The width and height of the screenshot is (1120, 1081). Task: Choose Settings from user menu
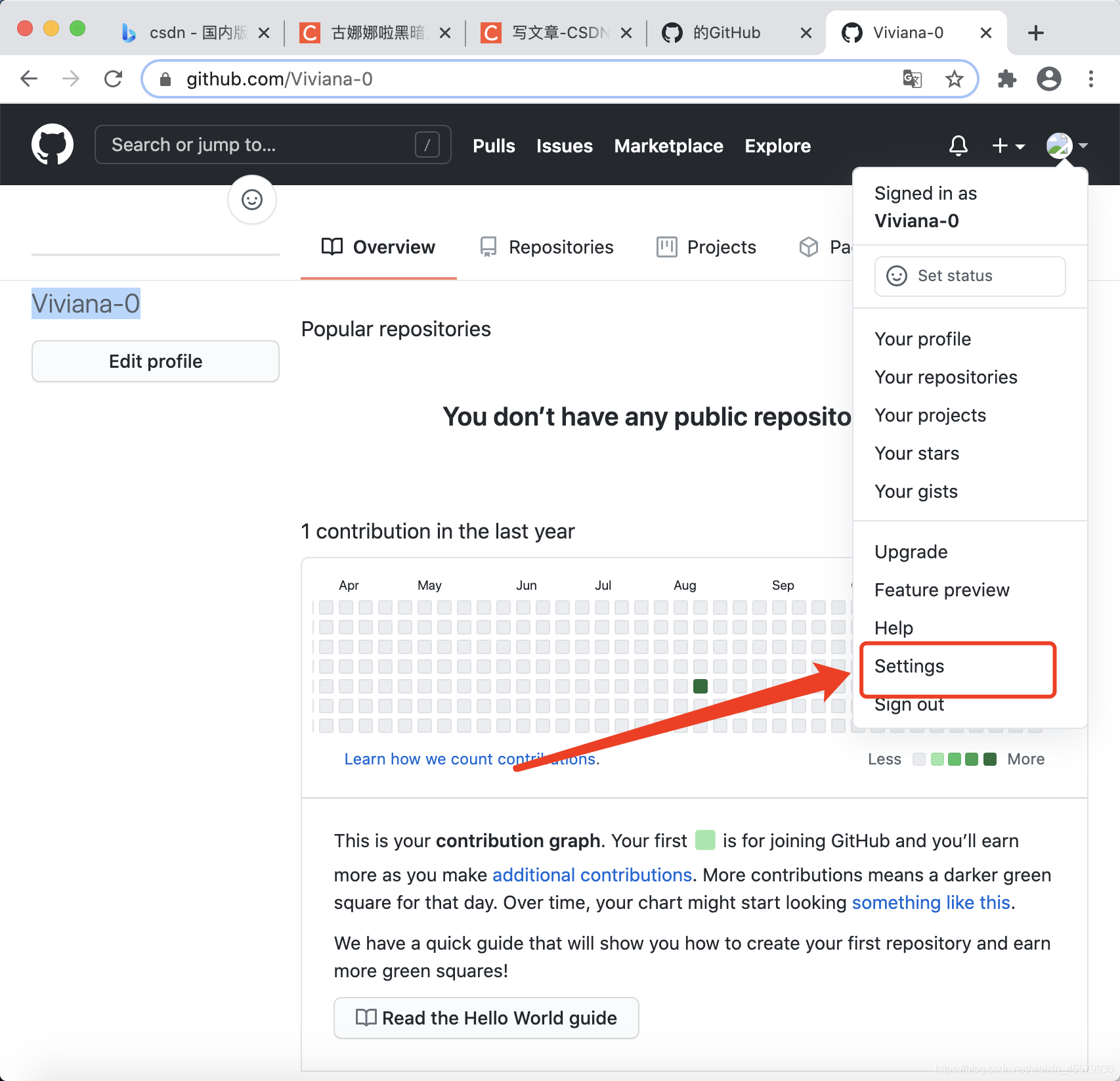(x=970, y=666)
